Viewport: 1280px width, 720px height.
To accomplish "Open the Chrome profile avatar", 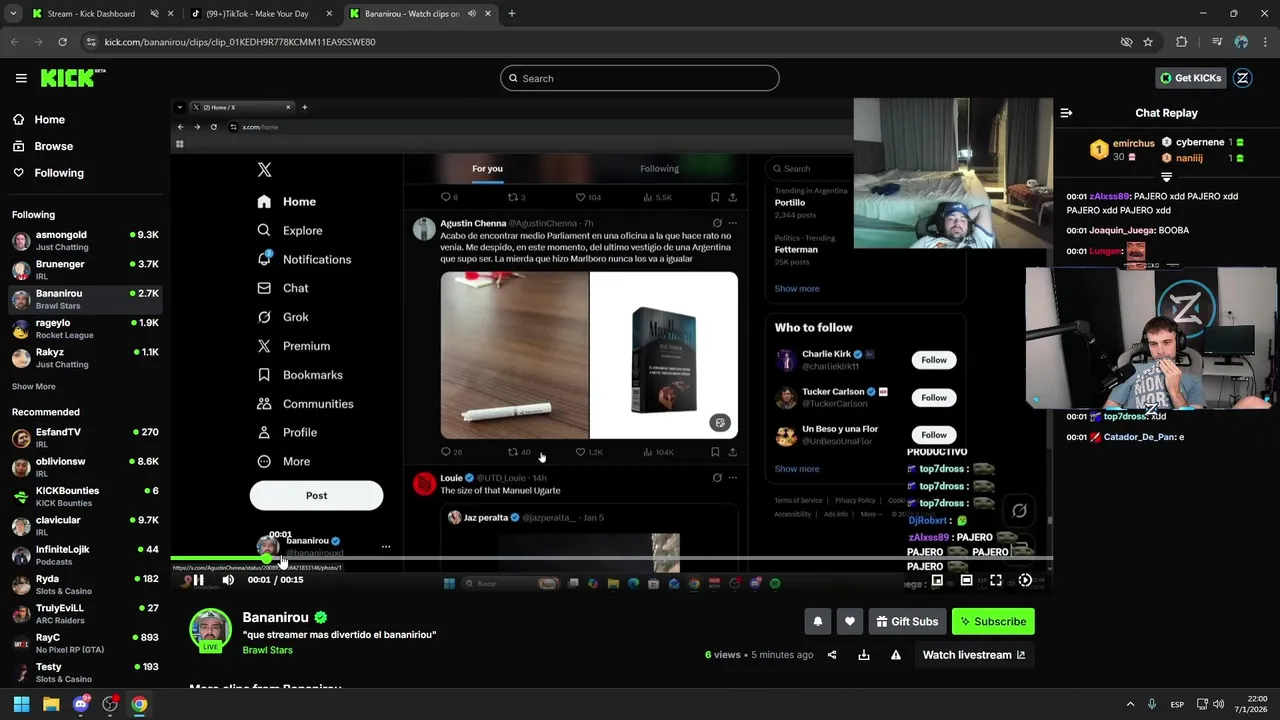I will point(1241,42).
